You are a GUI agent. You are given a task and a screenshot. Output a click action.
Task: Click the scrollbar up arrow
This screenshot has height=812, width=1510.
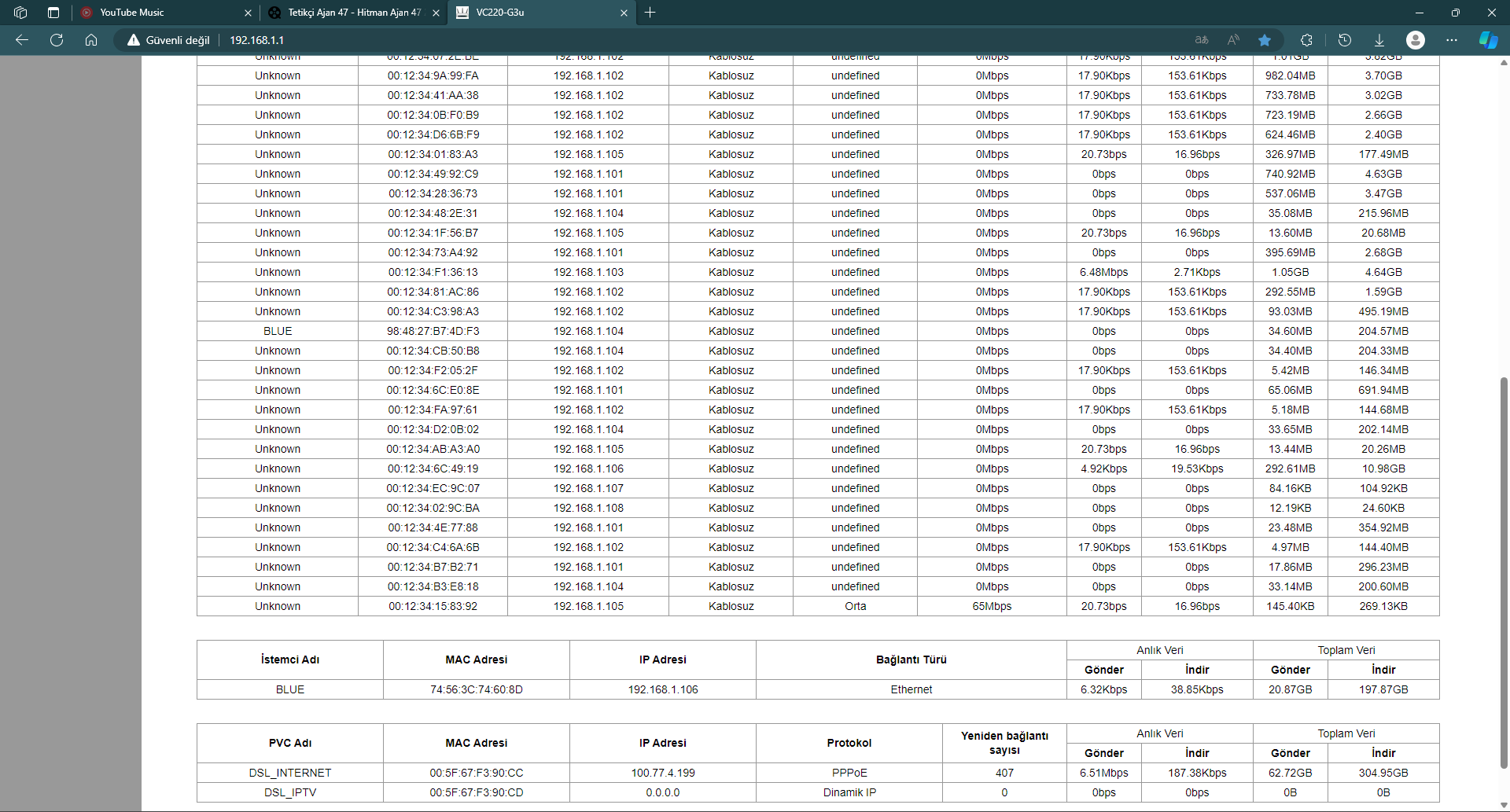pyautogui.click(x=1504, y=62)
